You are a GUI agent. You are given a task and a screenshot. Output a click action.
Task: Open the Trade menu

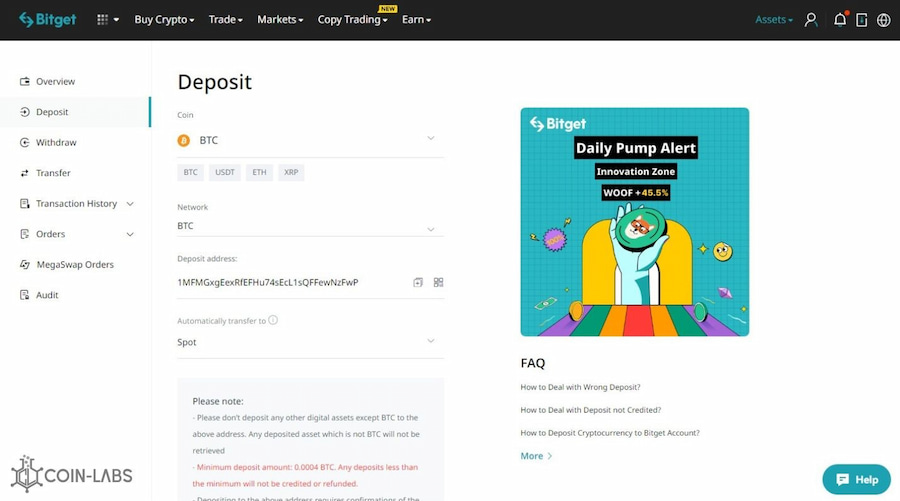226,20
